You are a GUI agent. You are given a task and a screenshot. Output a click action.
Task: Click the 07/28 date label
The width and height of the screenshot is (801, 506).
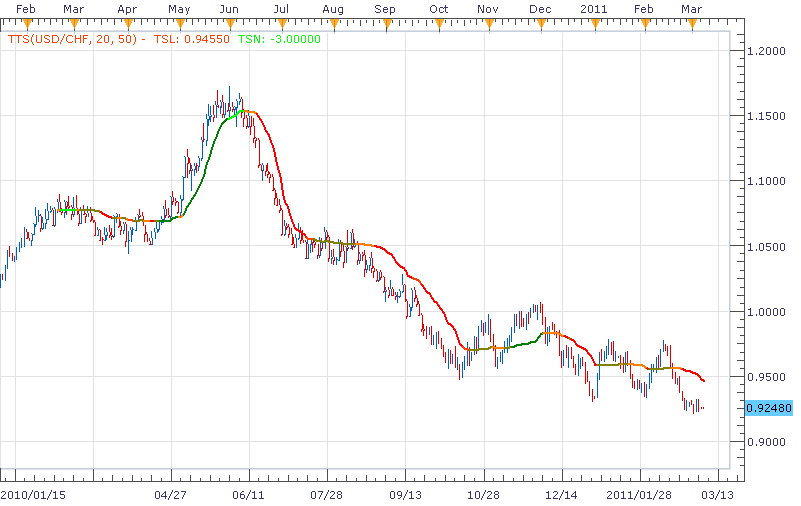(326, 495)
